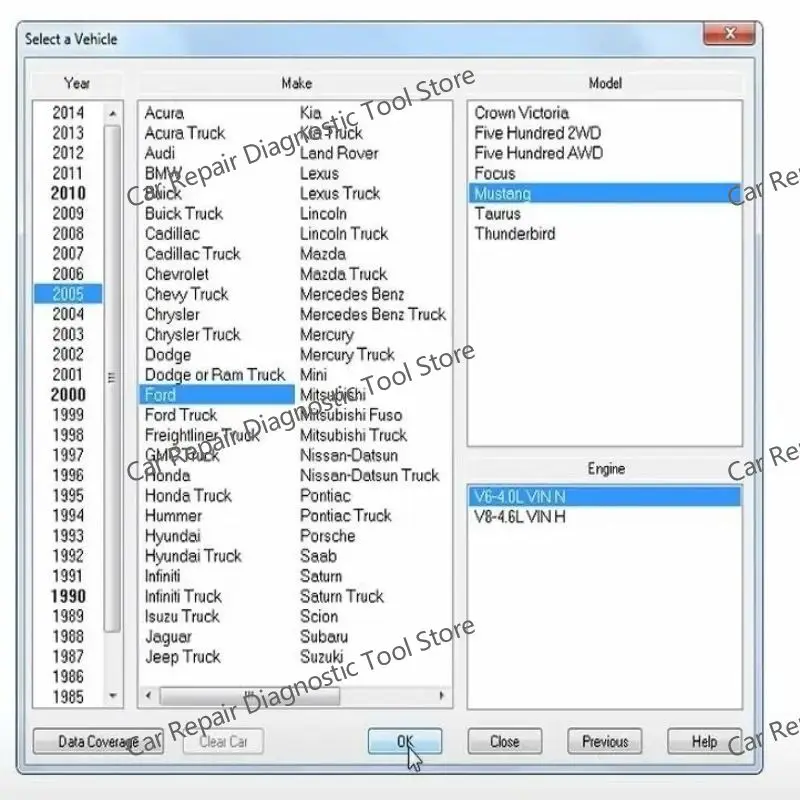Viewport: 800px width, 800px height.
Task: Click the Year list scroll up arrow
Action: [113, 113]
